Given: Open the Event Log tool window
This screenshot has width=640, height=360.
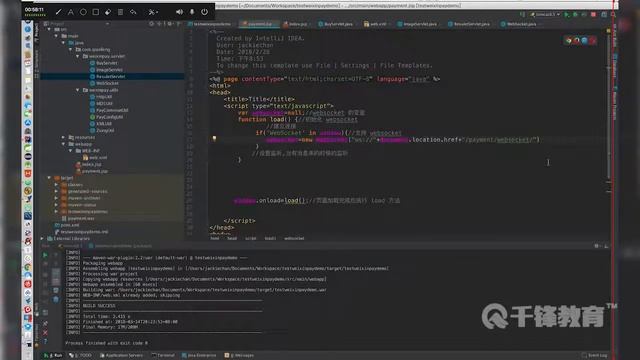Looking at the screenshot, I should point(595,356).
